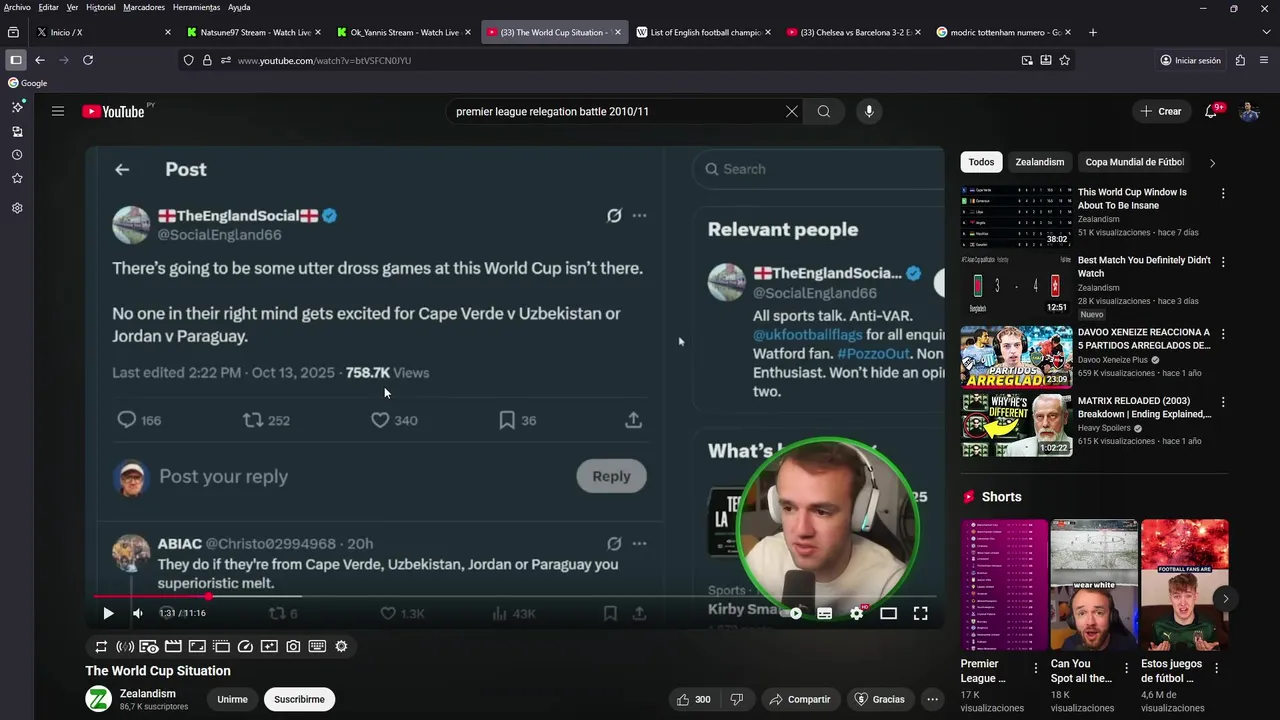Switch to List of English football champions tab
Image resolution: width=1280 pixels, height=720 pixels.
(704, 32)
